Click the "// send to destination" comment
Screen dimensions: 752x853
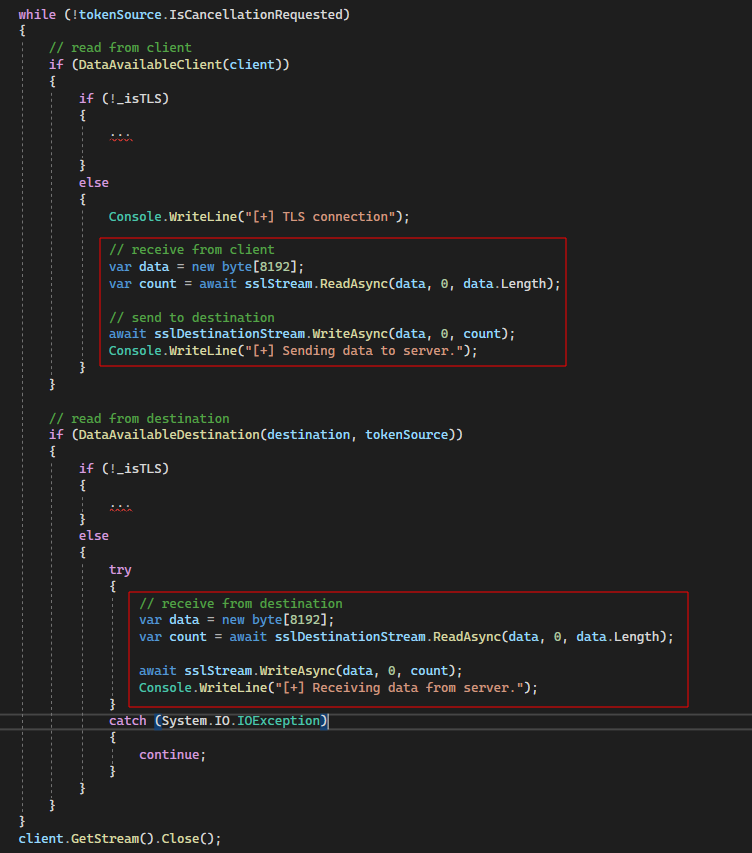pyautogui.click(x=191, y=317)
